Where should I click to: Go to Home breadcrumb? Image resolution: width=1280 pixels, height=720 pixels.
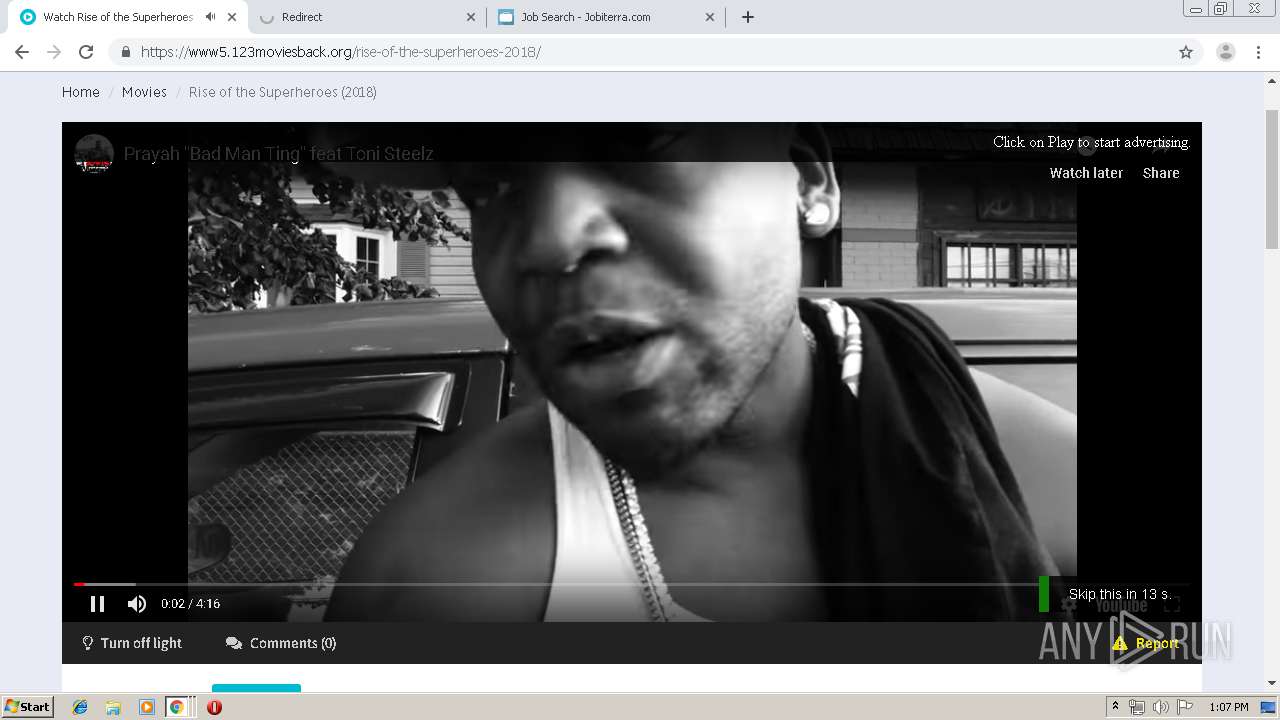click(x=81, y=92)
